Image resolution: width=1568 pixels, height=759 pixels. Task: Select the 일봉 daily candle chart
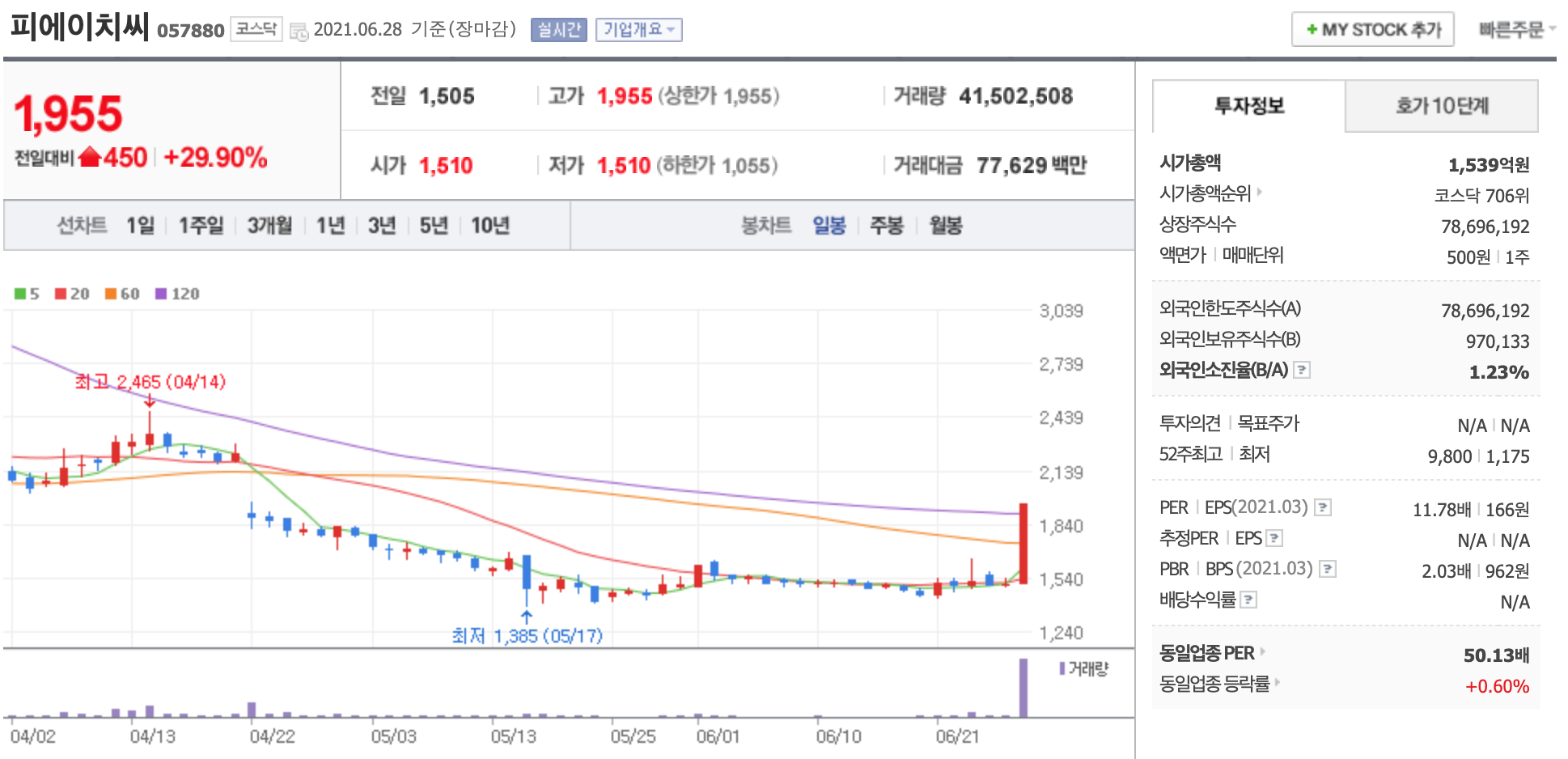click(x=829, y=225)
